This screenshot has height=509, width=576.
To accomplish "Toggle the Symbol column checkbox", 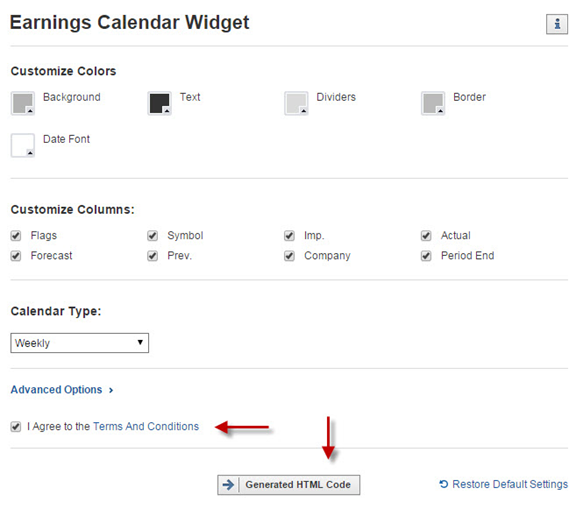I will [152, 235].
